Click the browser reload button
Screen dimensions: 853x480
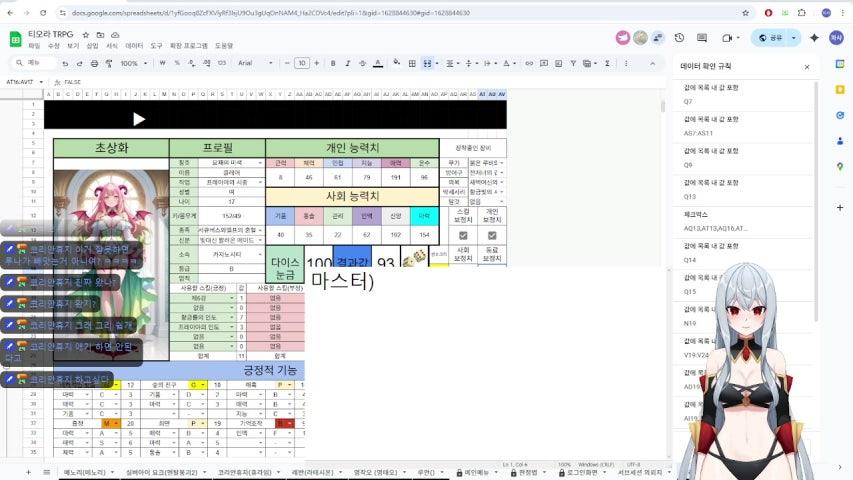[x=43, y=13]
